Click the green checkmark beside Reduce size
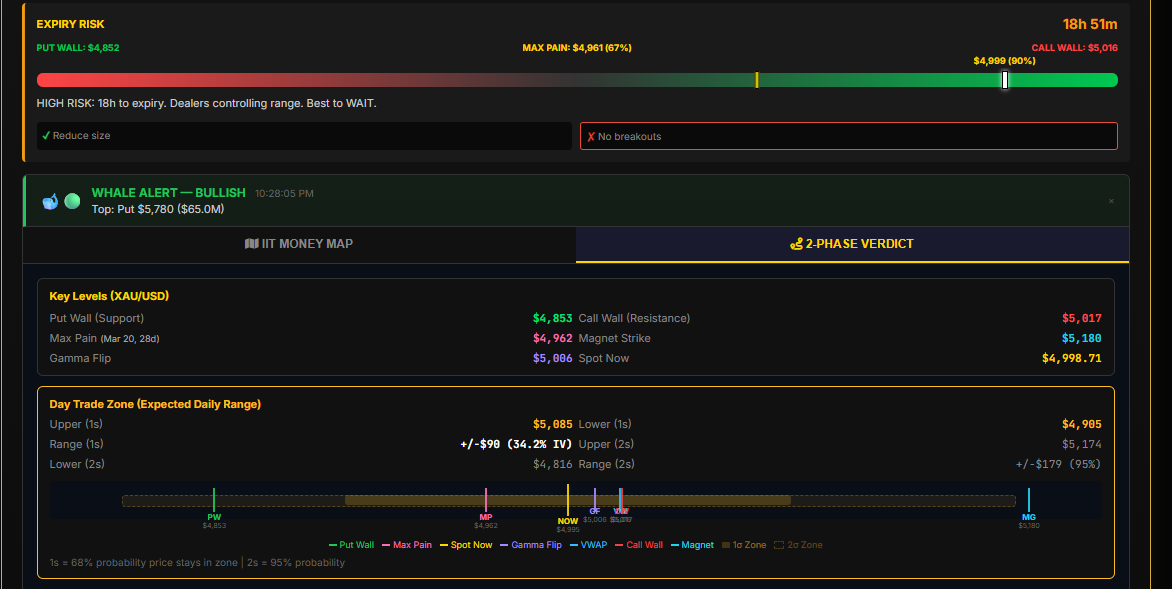 point(46,136)
